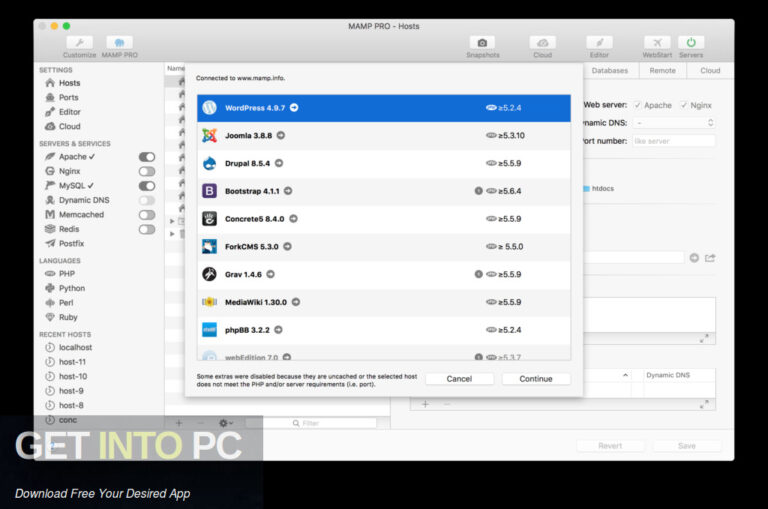This screenshot has width=768, height=509.
Task: Click the Filter search field
Action: point(311,423)
